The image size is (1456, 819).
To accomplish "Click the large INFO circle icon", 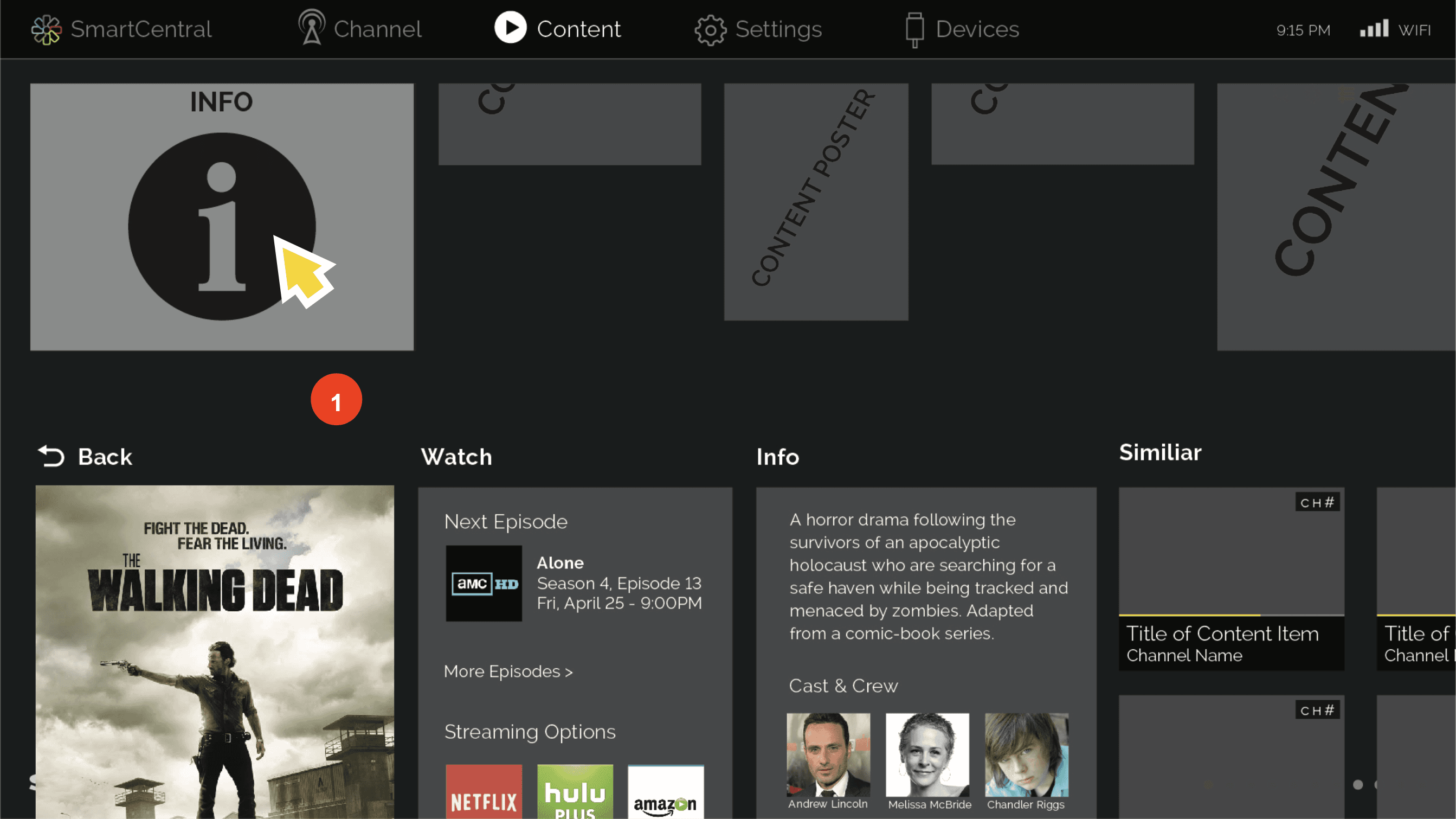I will (x=222, y=226).
